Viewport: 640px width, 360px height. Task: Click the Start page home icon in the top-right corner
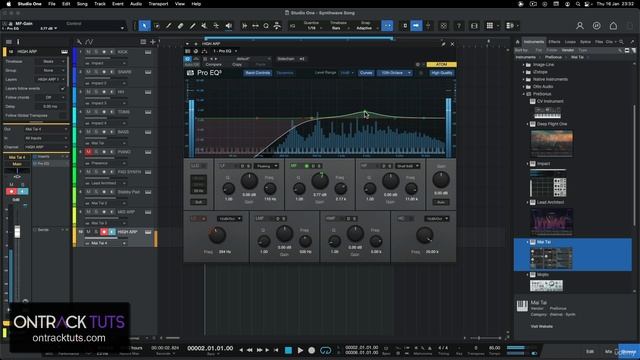(613, 26)
